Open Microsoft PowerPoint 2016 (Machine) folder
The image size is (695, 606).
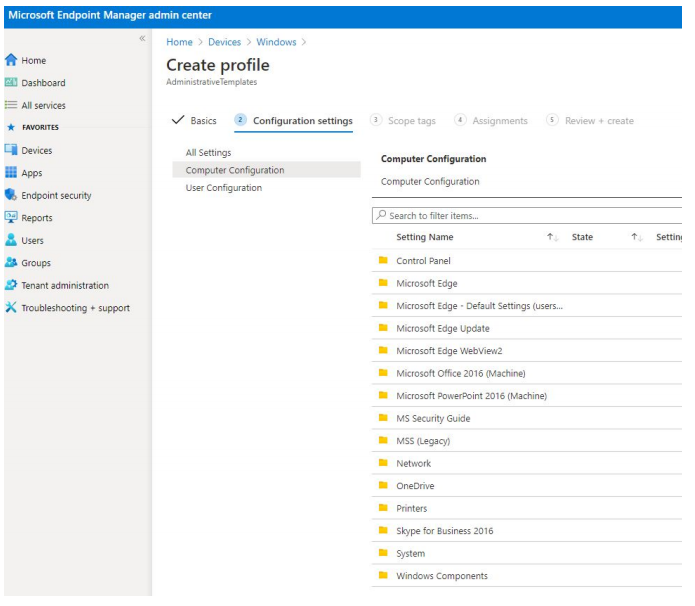pyautogui.click(x=527, y=395)
